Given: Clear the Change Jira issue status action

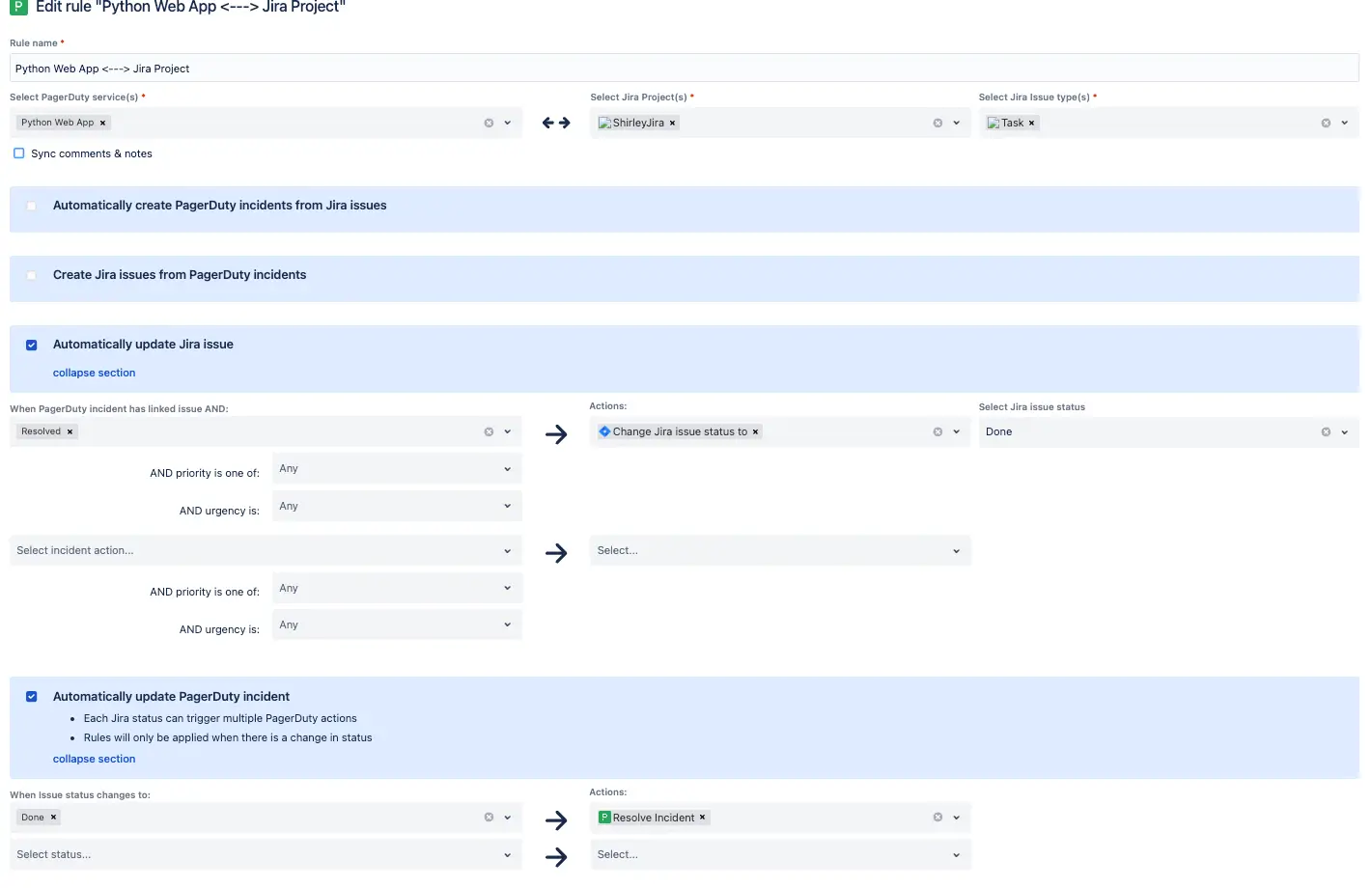Looking at the screenshot, I should 938,431.
